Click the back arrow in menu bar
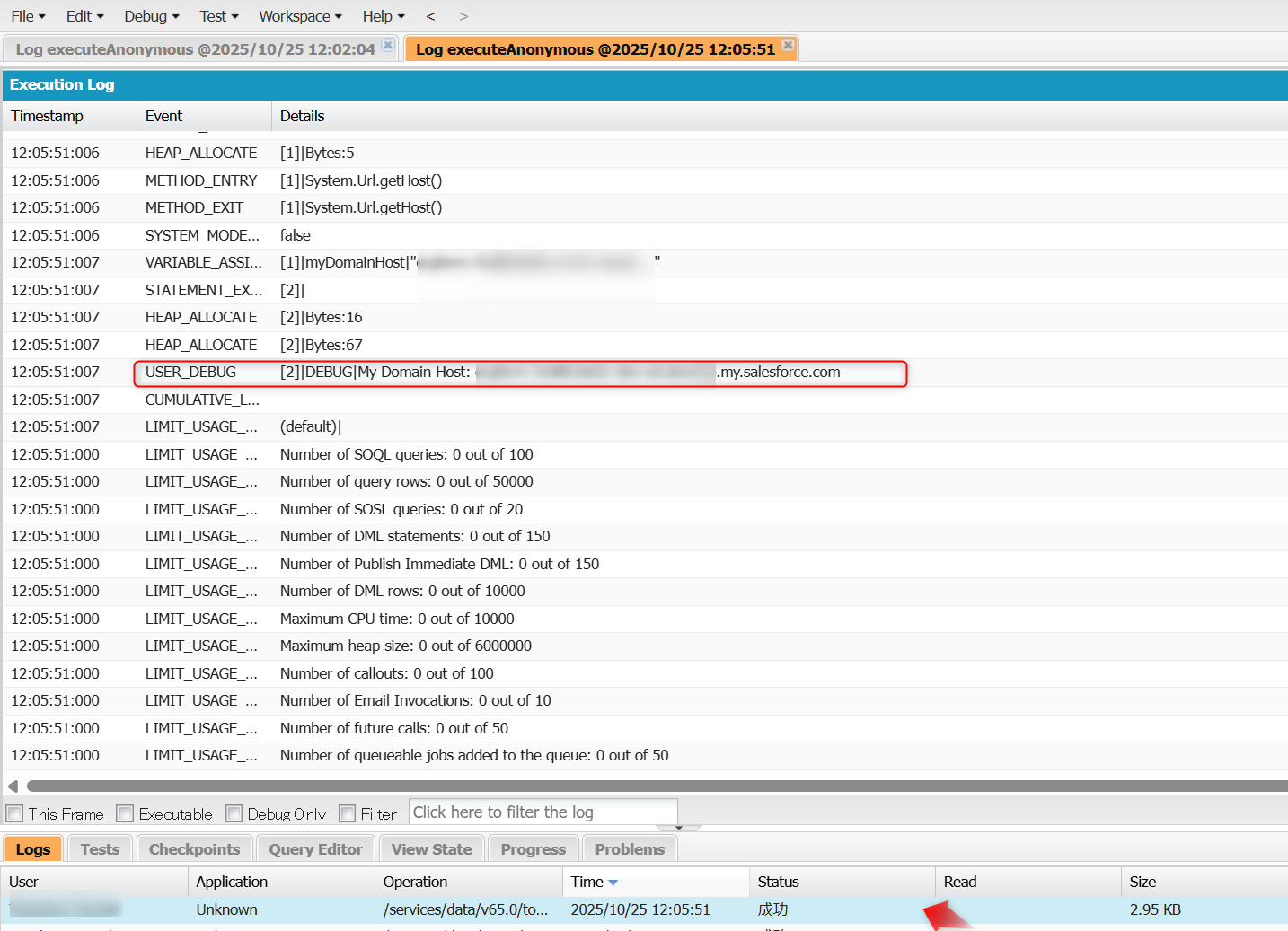Screen dimensions: 1288x931 pyautogui.click(x=430, y=16)
